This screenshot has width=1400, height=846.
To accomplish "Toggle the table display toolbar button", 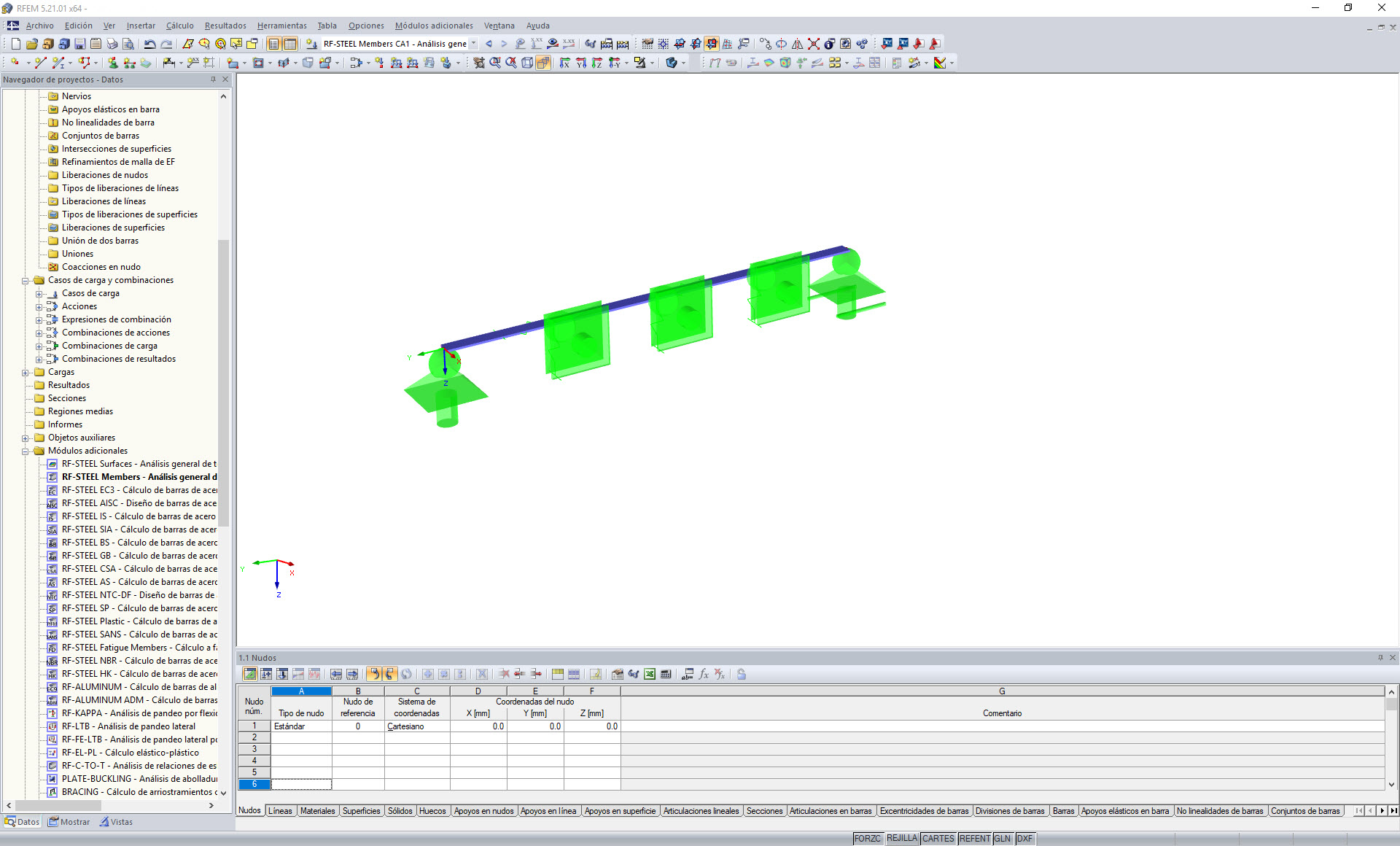I will (289, 44).
